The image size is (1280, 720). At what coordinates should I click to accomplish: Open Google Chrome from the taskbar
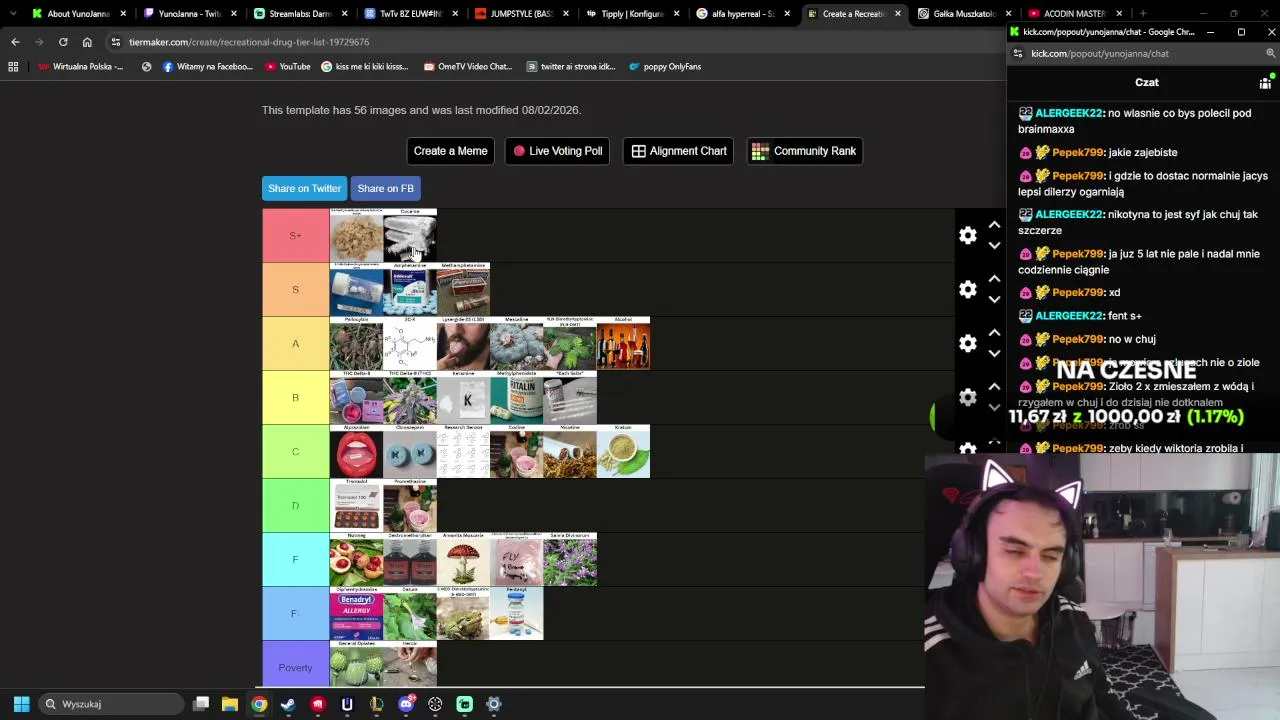pos(259,704)
